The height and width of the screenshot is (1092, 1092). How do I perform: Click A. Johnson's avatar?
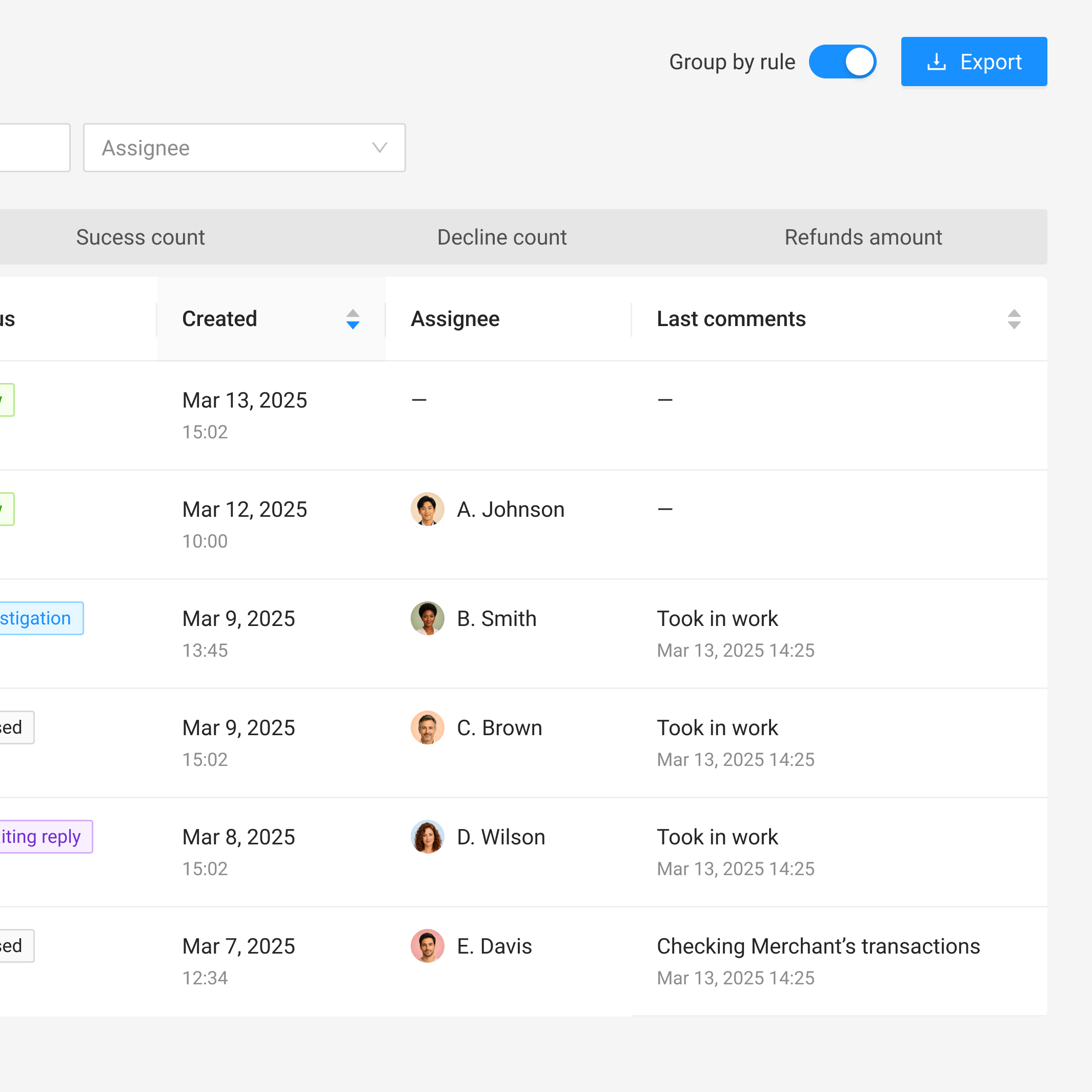point(427,509)
